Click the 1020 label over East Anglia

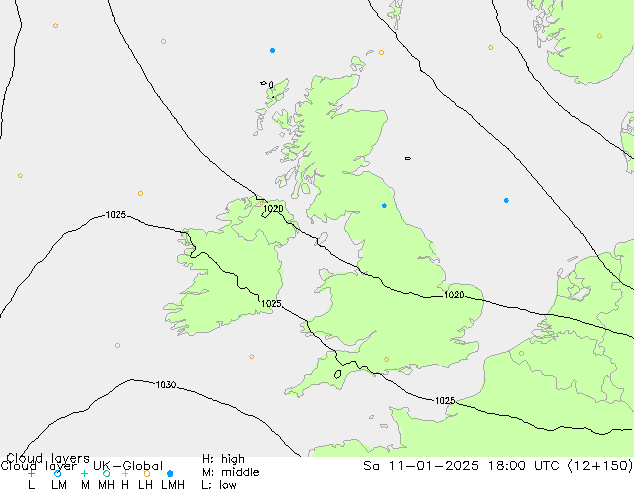click(x=454, y=295)
